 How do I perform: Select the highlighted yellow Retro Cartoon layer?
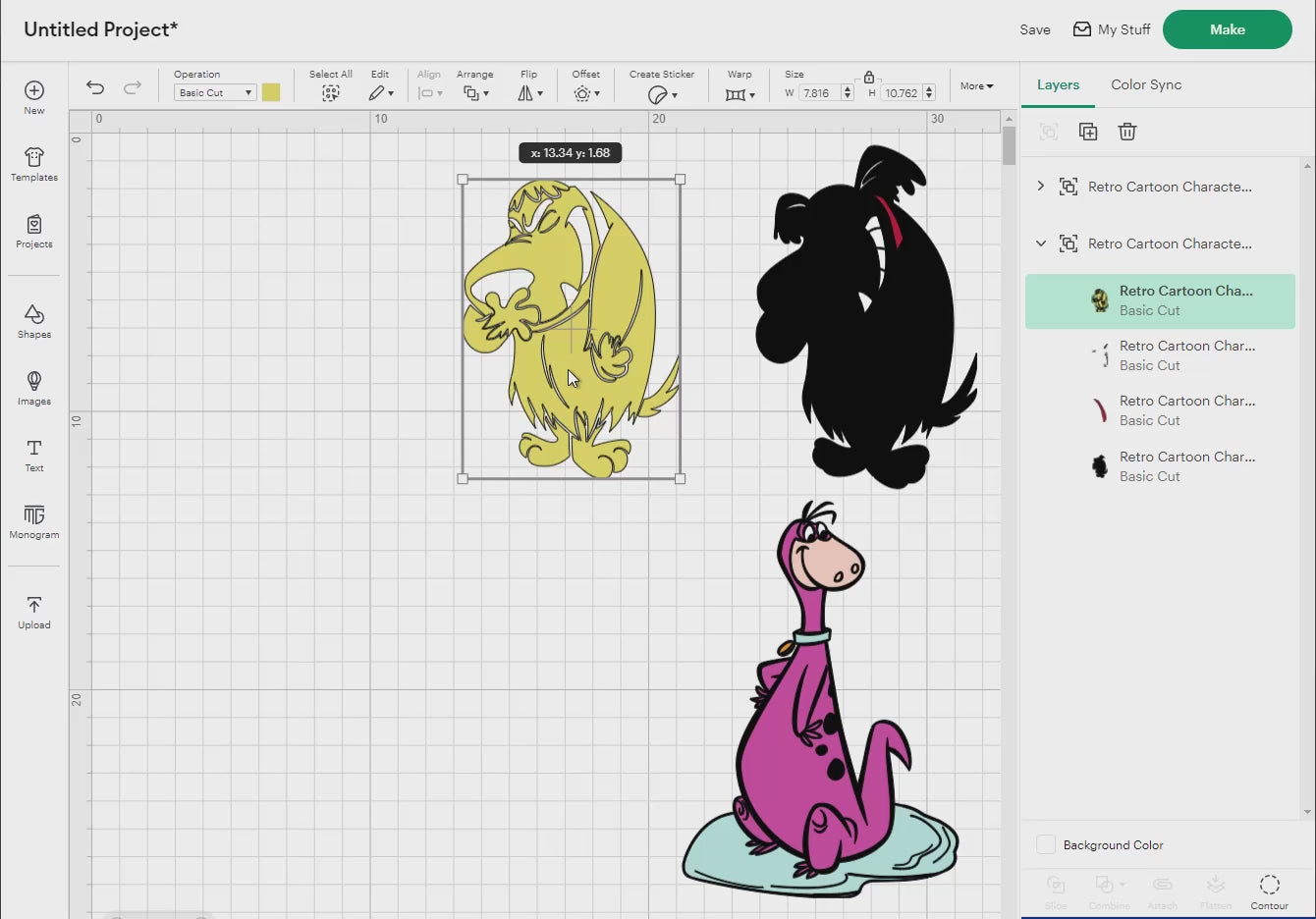click(1160, 300)
